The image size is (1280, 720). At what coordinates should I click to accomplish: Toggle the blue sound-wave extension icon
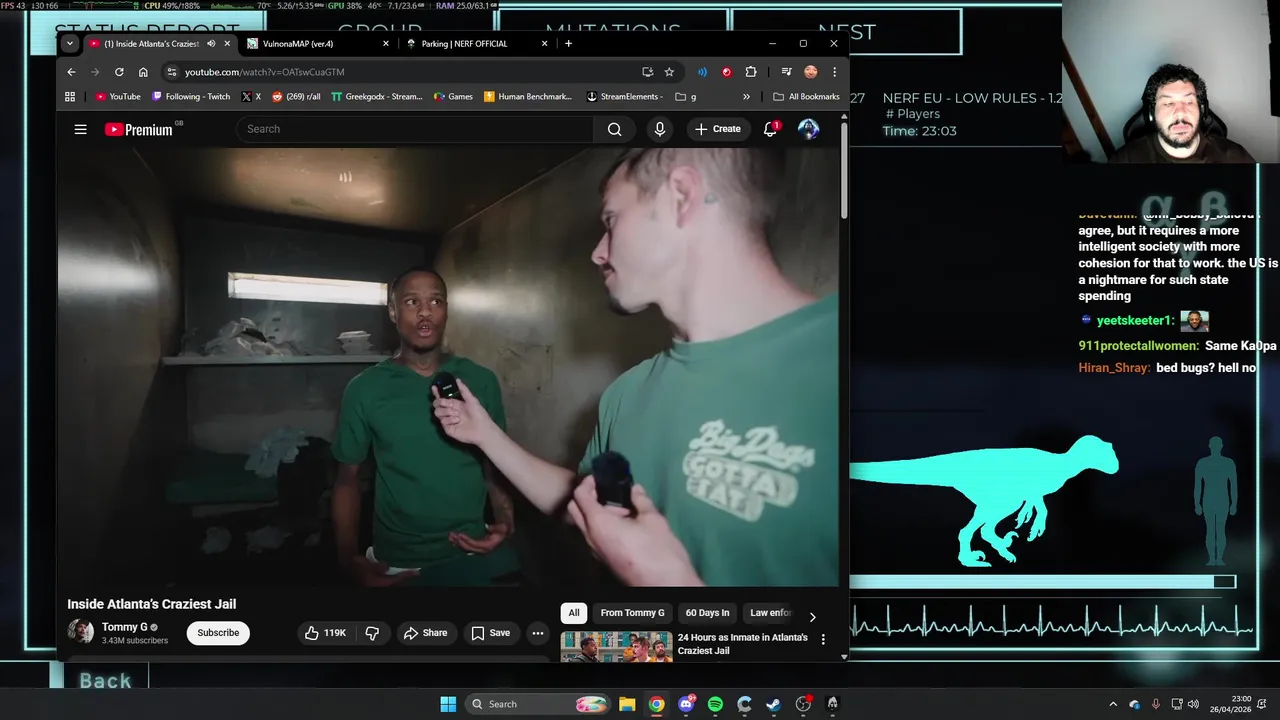(x=702, y=72)
